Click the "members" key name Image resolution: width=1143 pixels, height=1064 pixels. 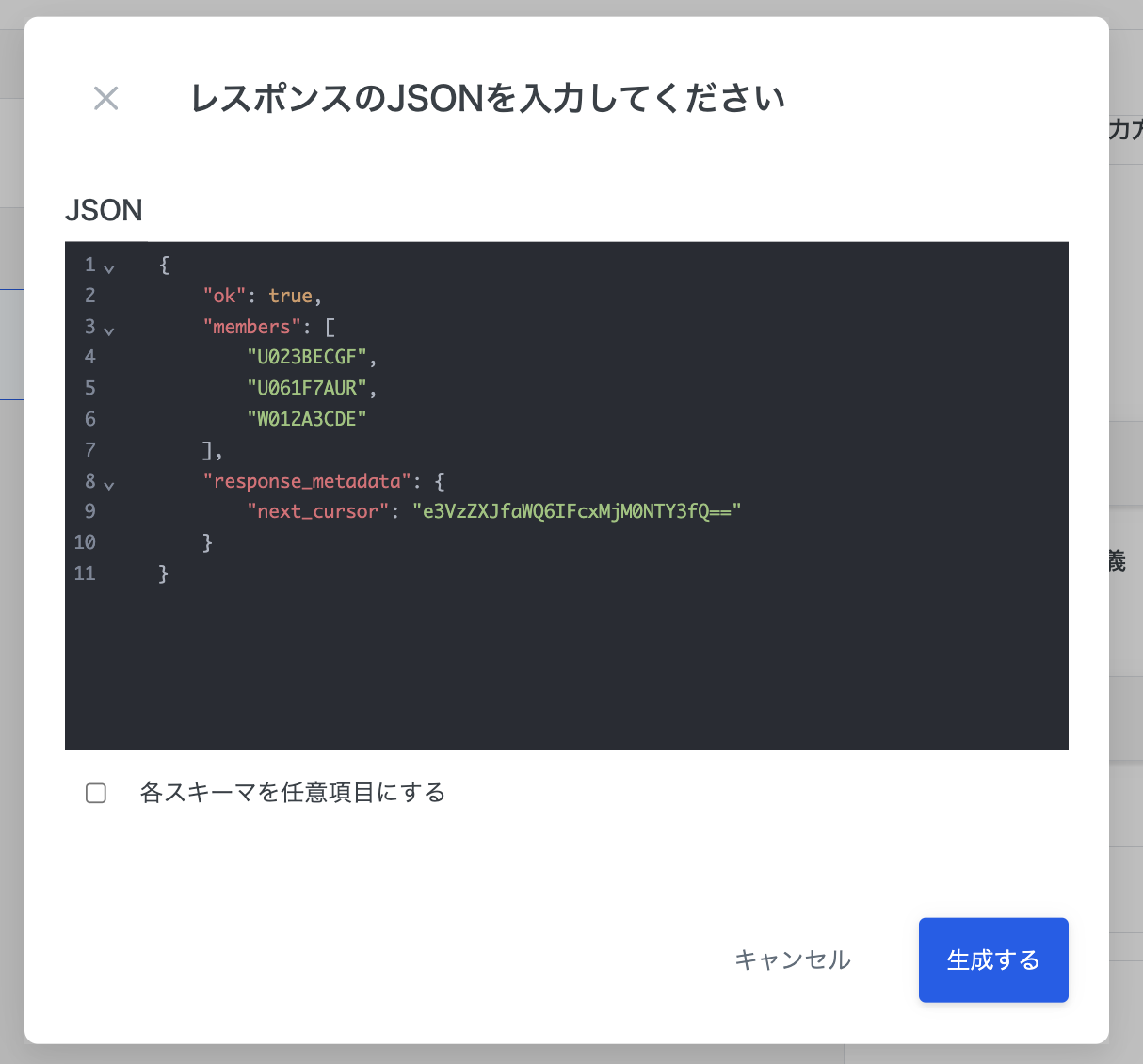click(252, 326)
